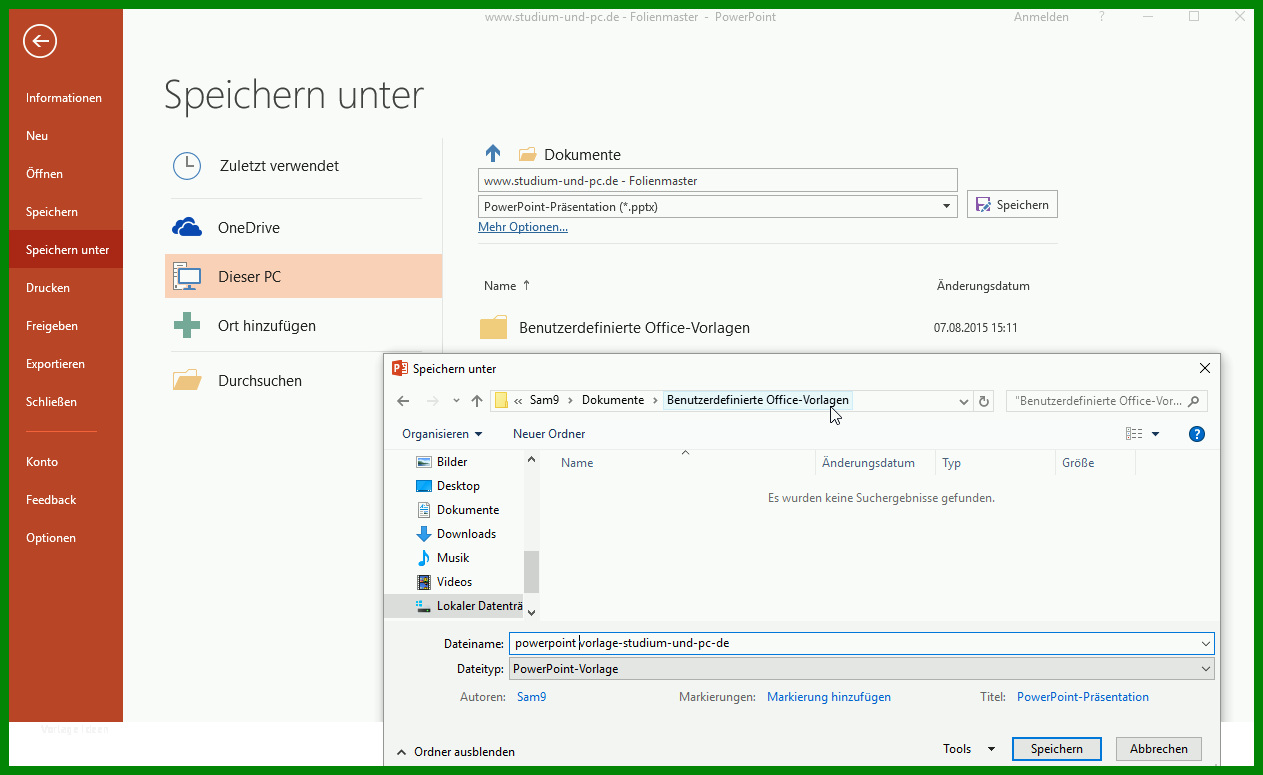
Task: Click the Markierung hinzufügen link
Action: (829, 697)
